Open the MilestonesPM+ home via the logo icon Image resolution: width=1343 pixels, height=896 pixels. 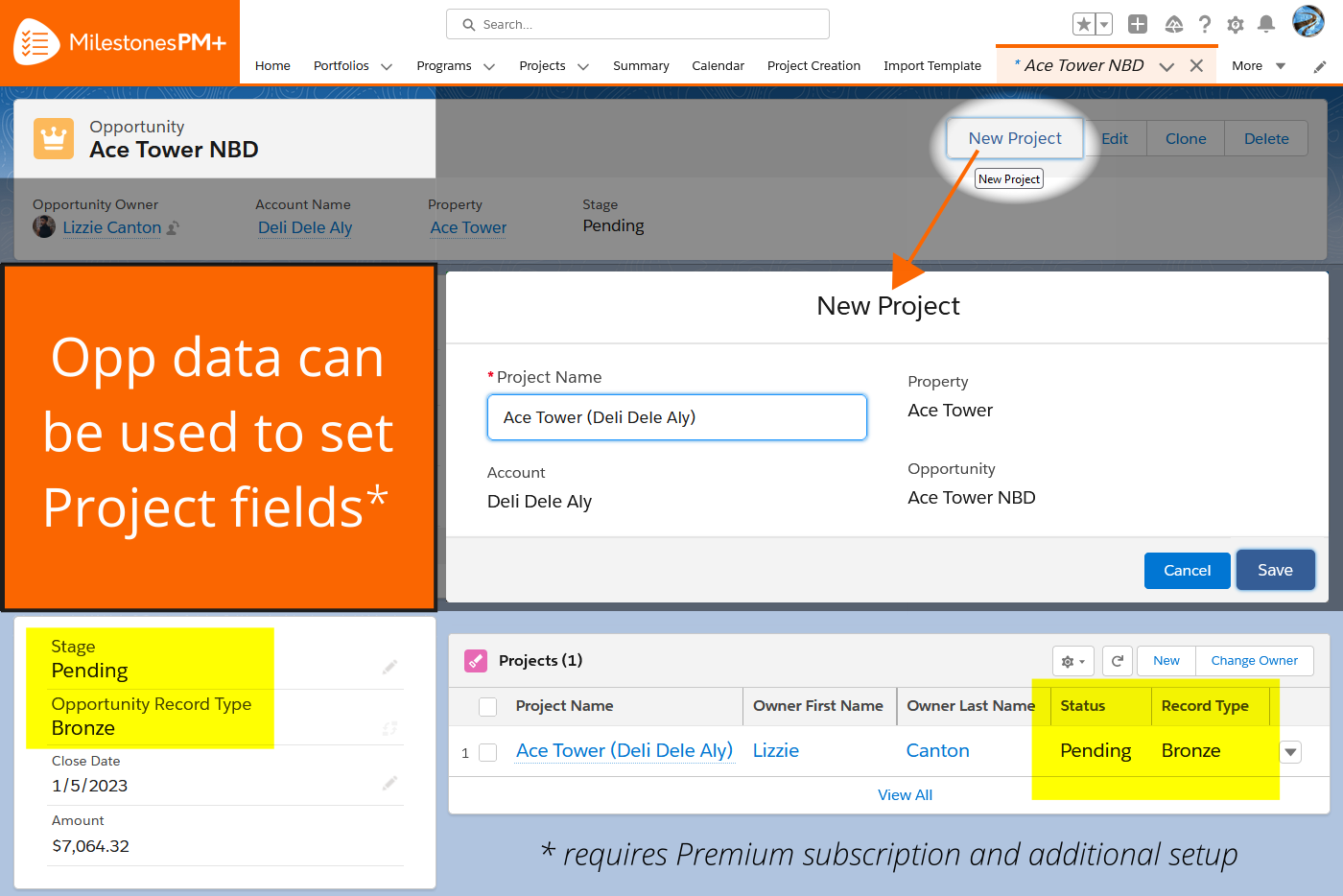click(36, 40)
